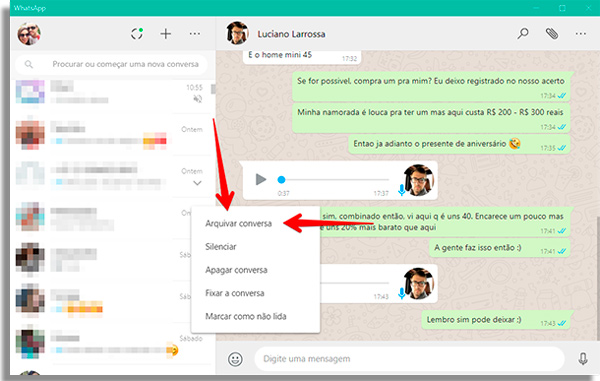Click muted icon on the 10:55 conversation
This screenshot has height=381, width=600.
[197, 99]
